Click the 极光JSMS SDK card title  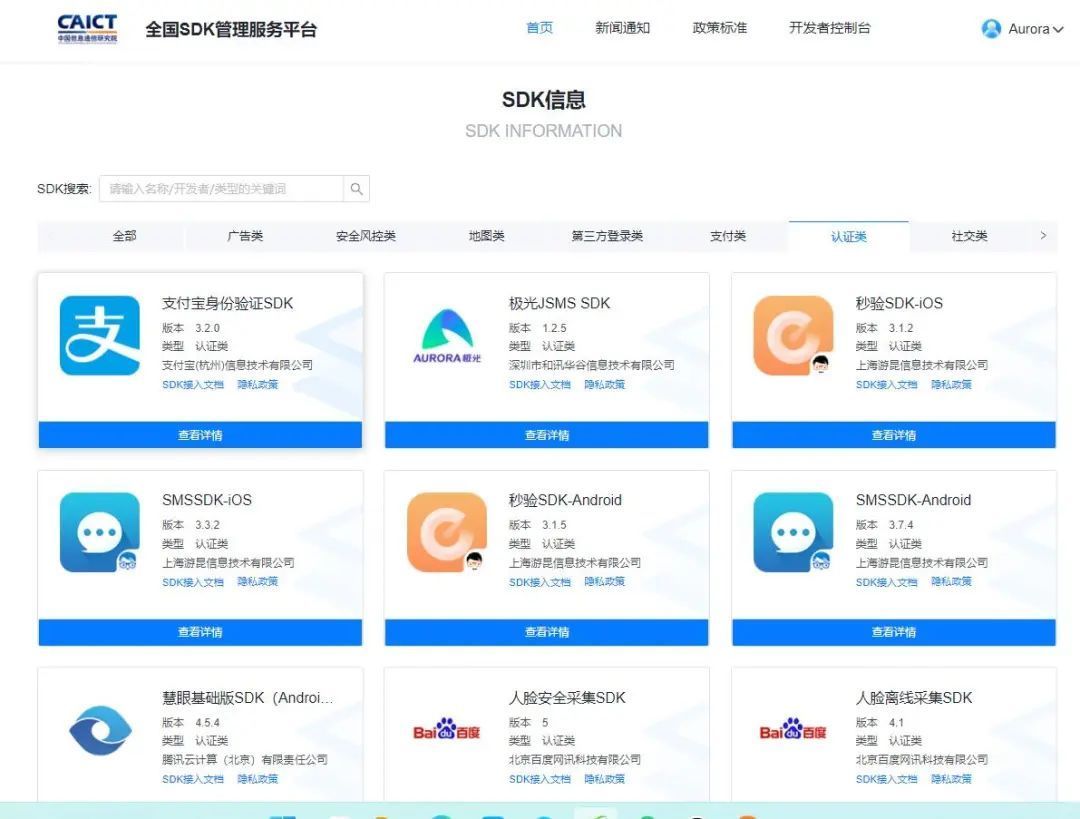point(559,303)
